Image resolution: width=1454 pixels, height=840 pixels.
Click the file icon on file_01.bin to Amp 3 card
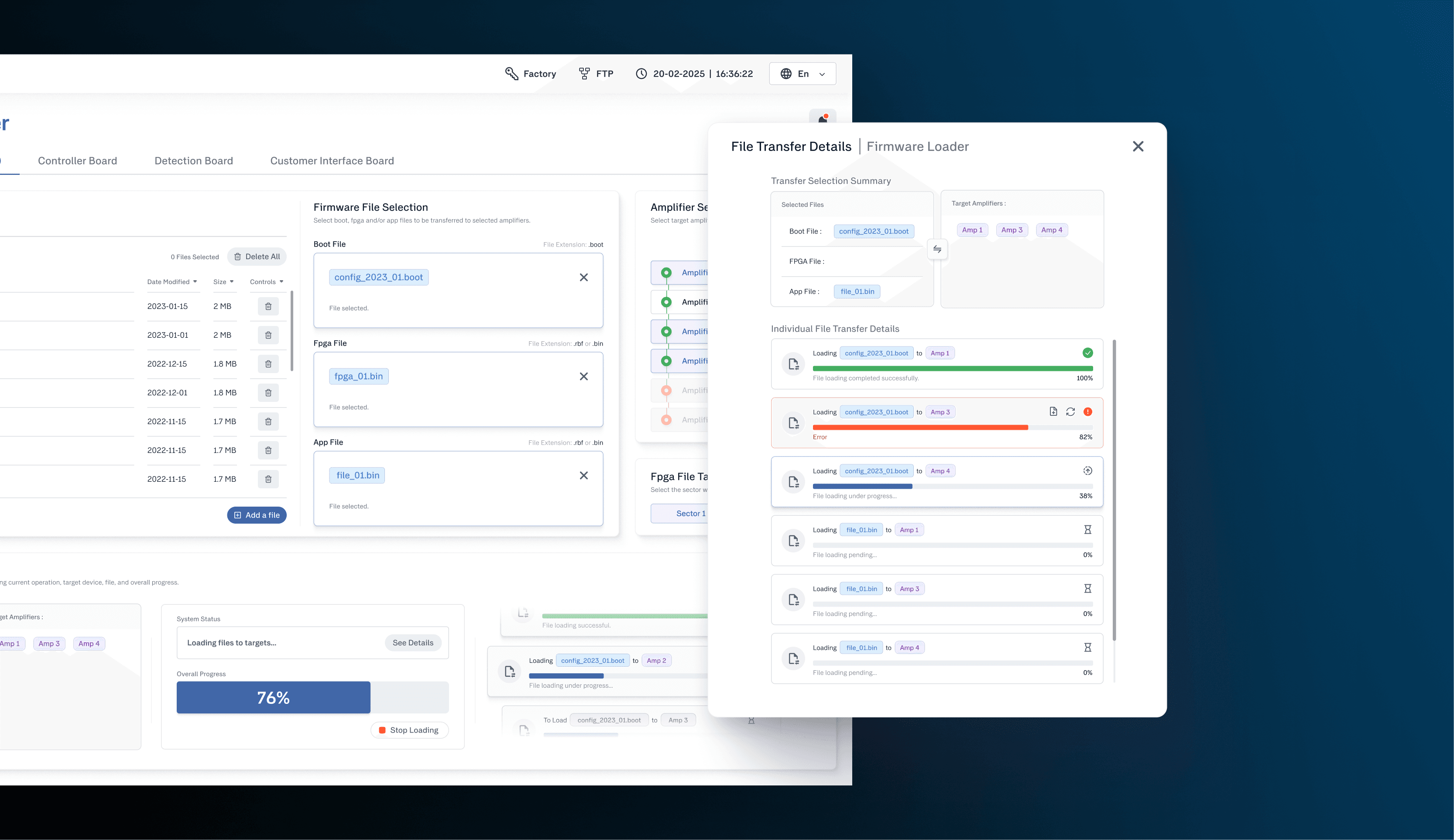[794, 600]
